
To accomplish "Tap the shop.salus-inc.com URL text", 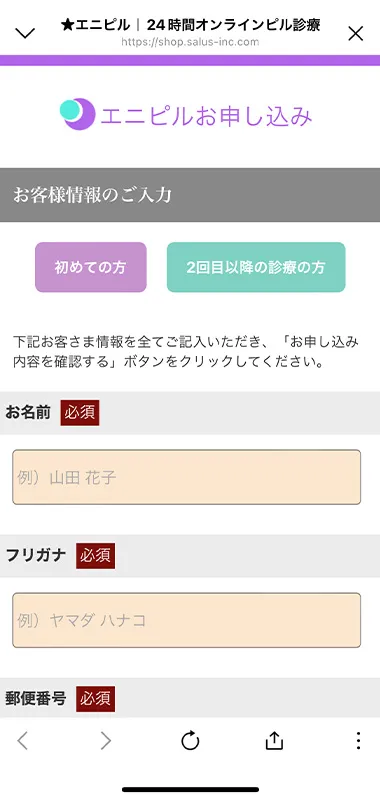I will point(190,42).
